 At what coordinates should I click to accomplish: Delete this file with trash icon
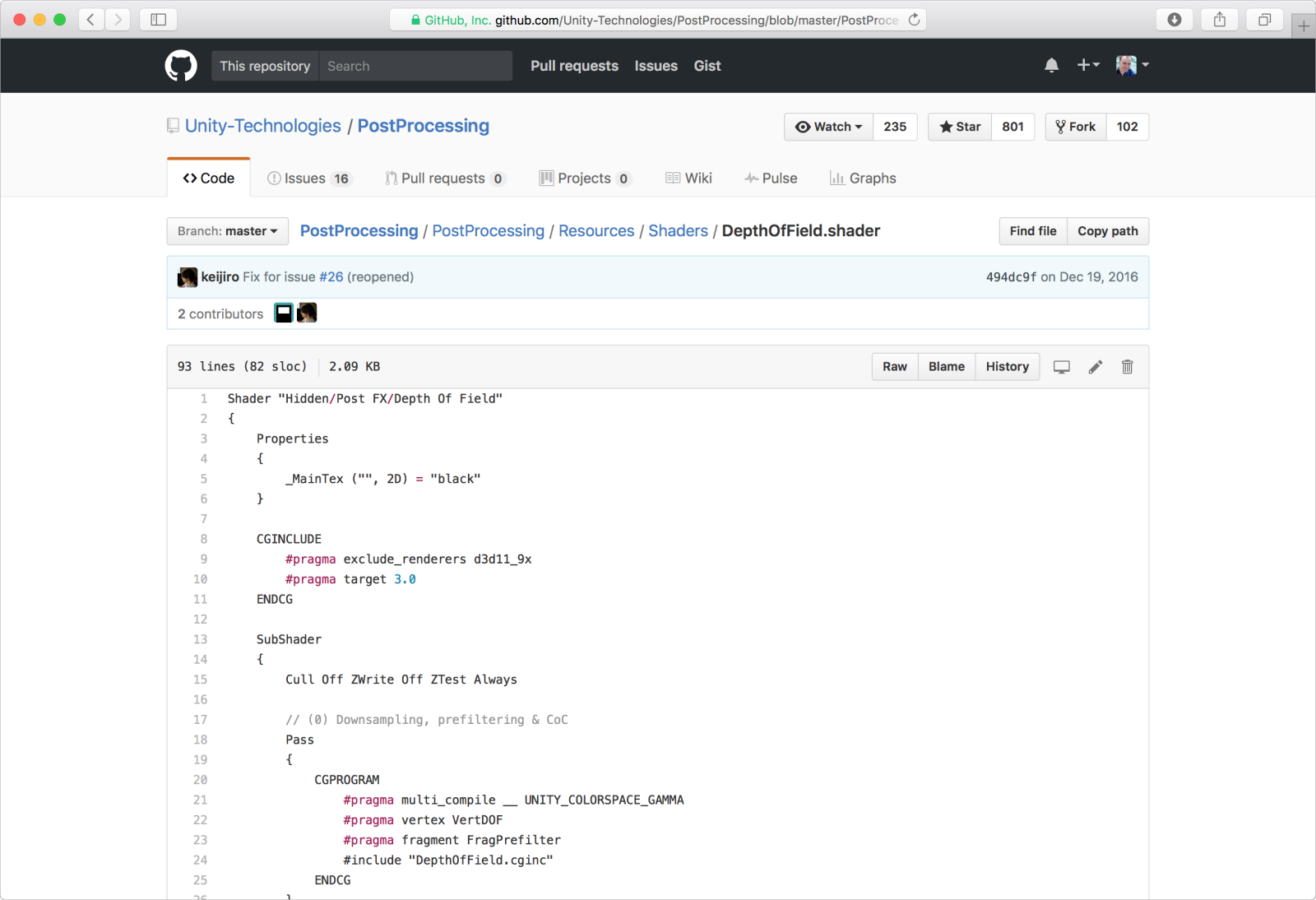tap(1128, 367)
